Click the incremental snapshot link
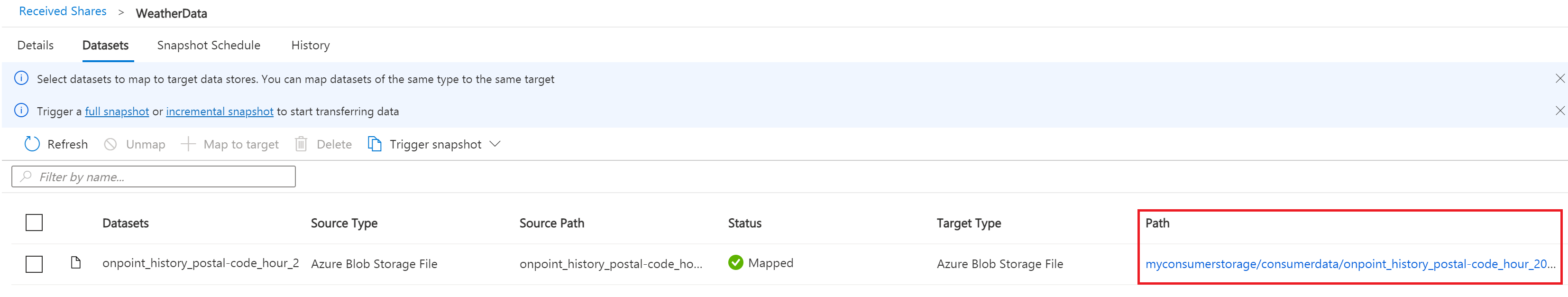The width and height of the screenshot is (1568, 297). tap(219, 111)
